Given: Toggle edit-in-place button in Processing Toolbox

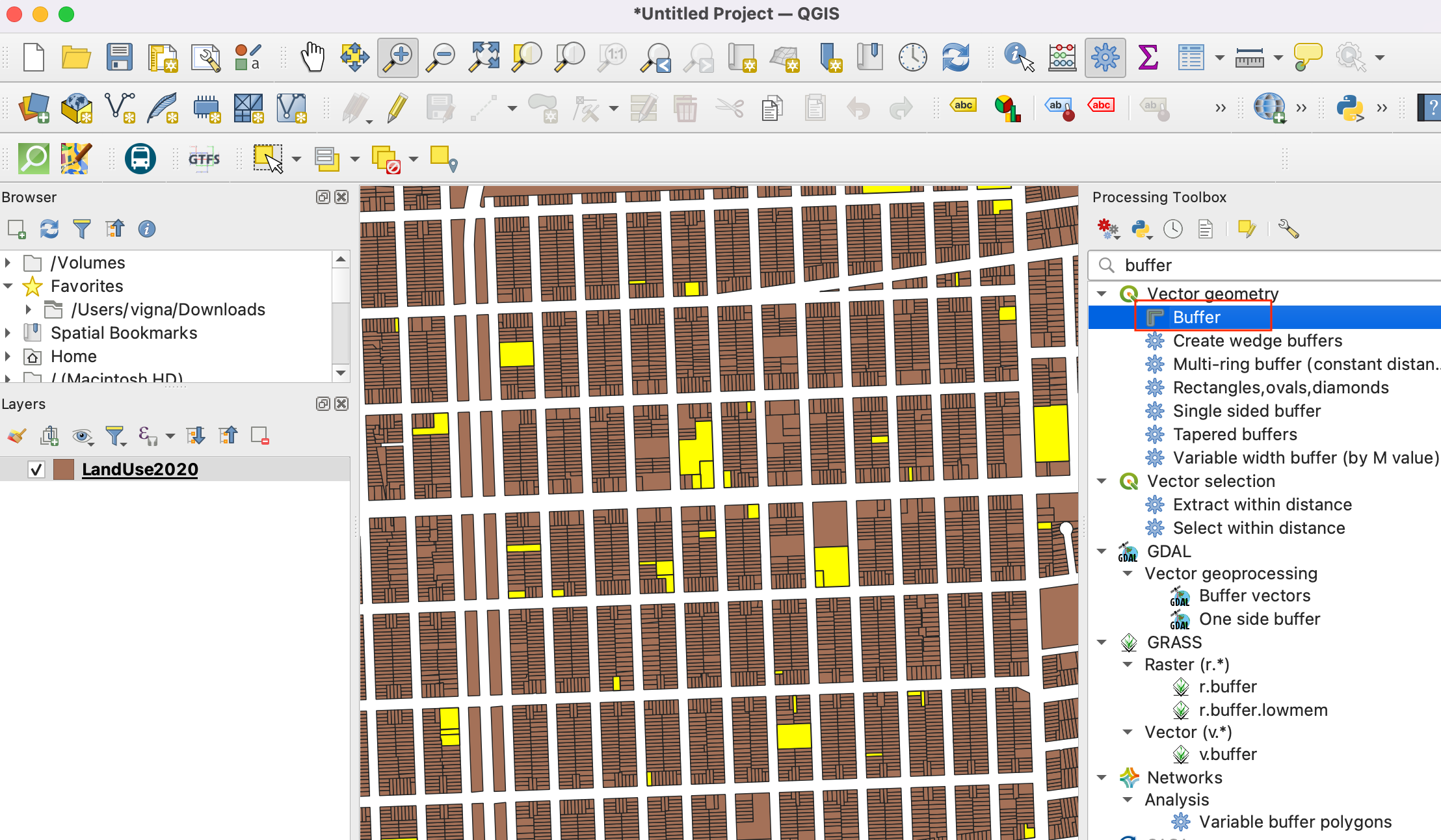Looking at the screenshot, I should coord(1247,229).
